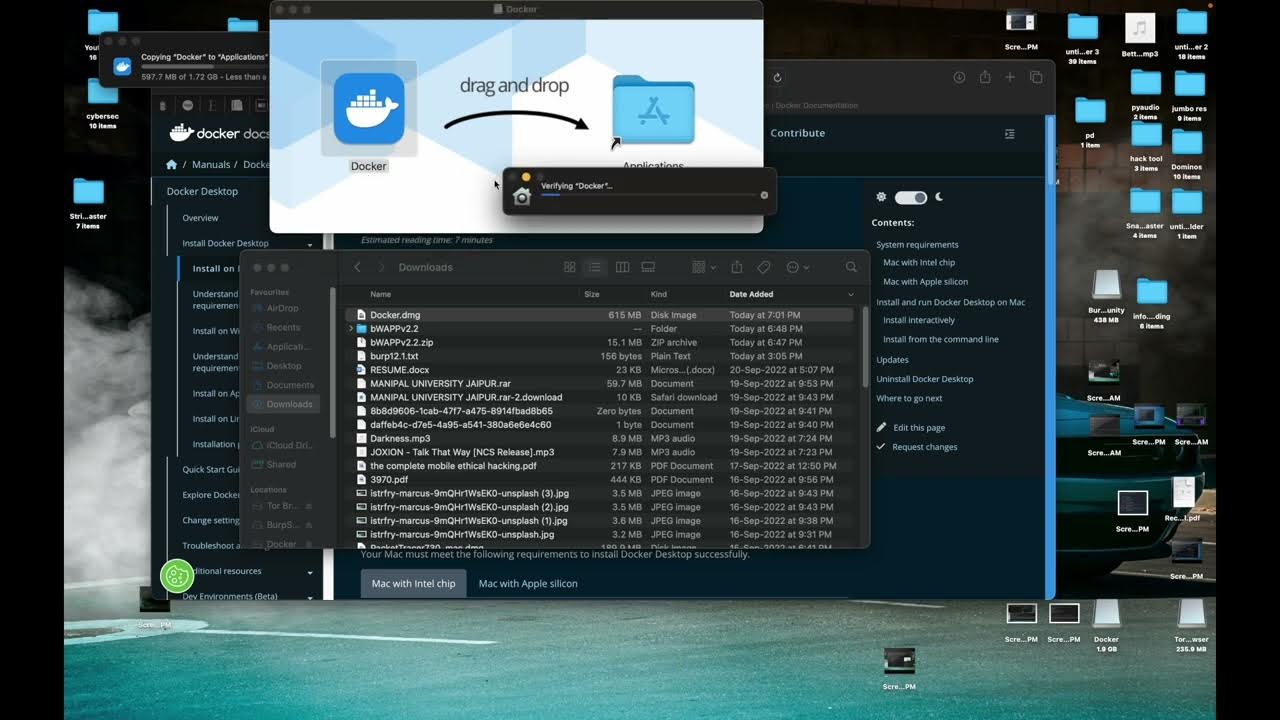Click the Applications folder icon in Docker installer
Viewport: 1280px width, 720px height.
pyautogui.click(x=653, y=110)
